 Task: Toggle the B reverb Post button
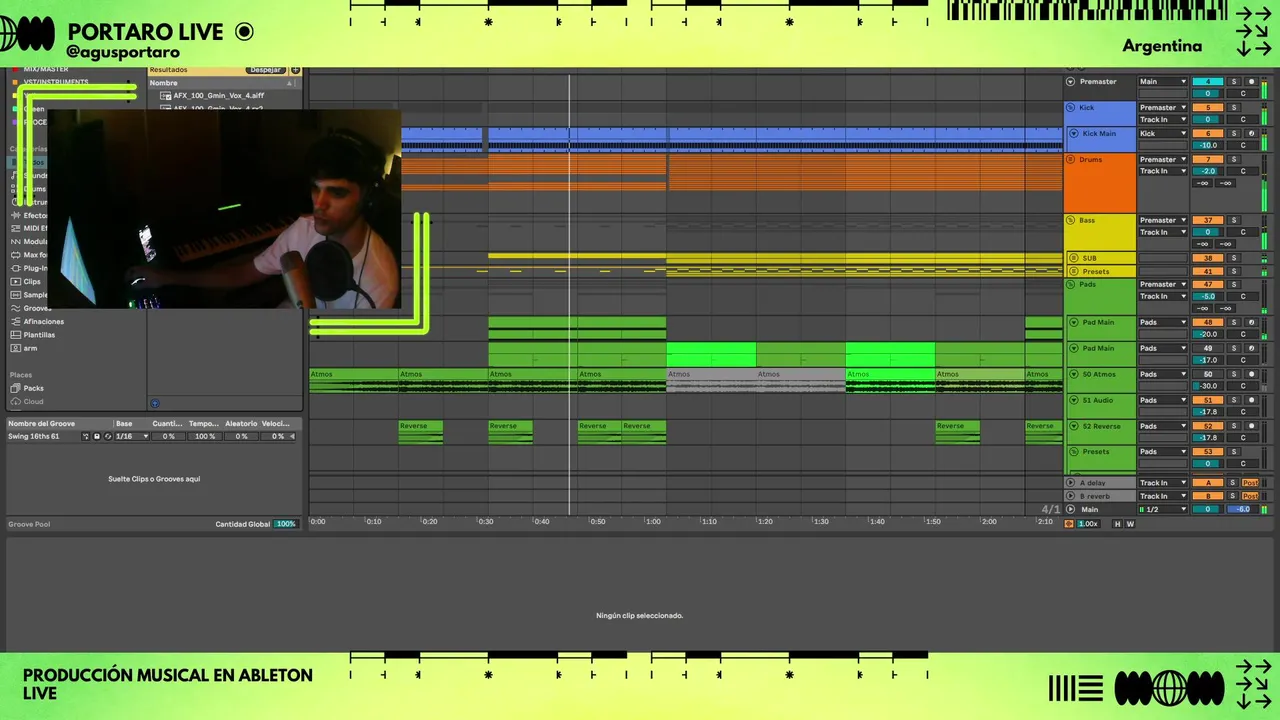tap(1250, 496)
